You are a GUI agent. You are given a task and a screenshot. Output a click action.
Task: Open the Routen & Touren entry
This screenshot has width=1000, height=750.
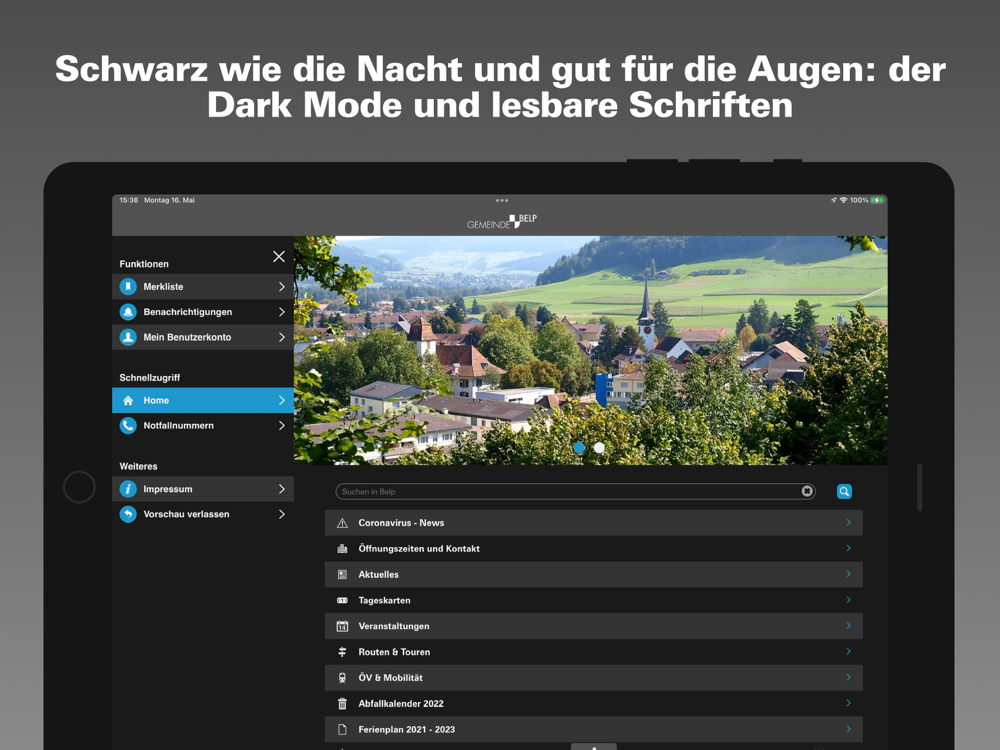[x=594, y=652]
